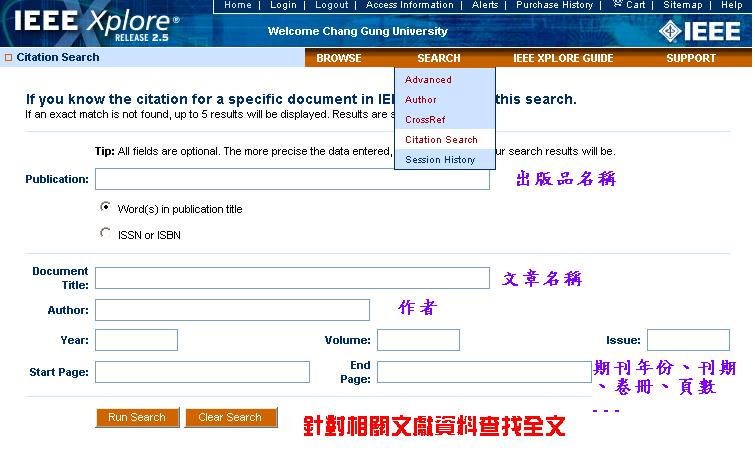The height and width of the screenshot is (451, 755).
Task: Open the Login link
Action: (283, 5)
